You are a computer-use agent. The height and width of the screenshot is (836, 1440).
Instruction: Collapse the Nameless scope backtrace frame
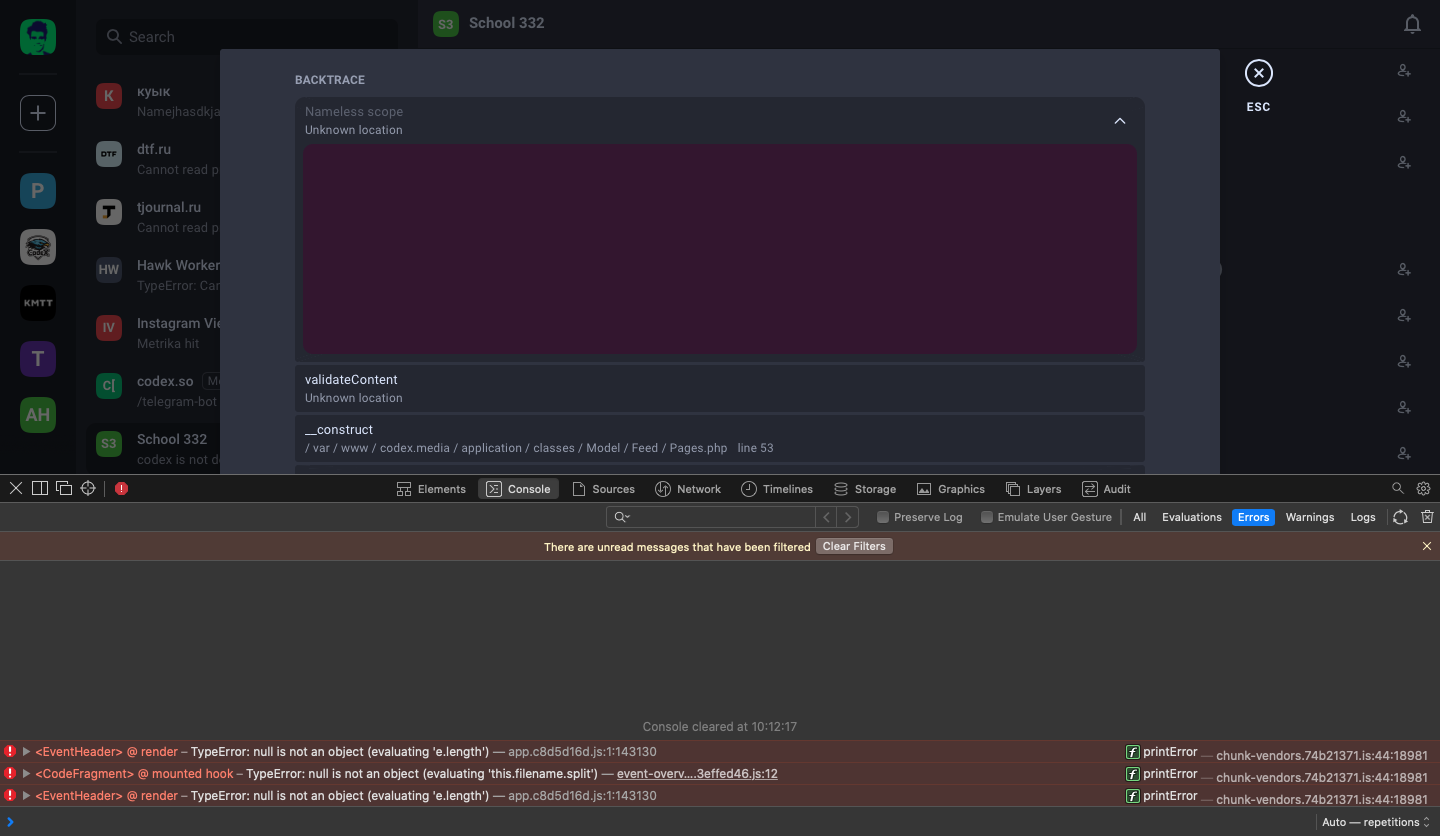pyautogui.click(x=1120, y=121)
